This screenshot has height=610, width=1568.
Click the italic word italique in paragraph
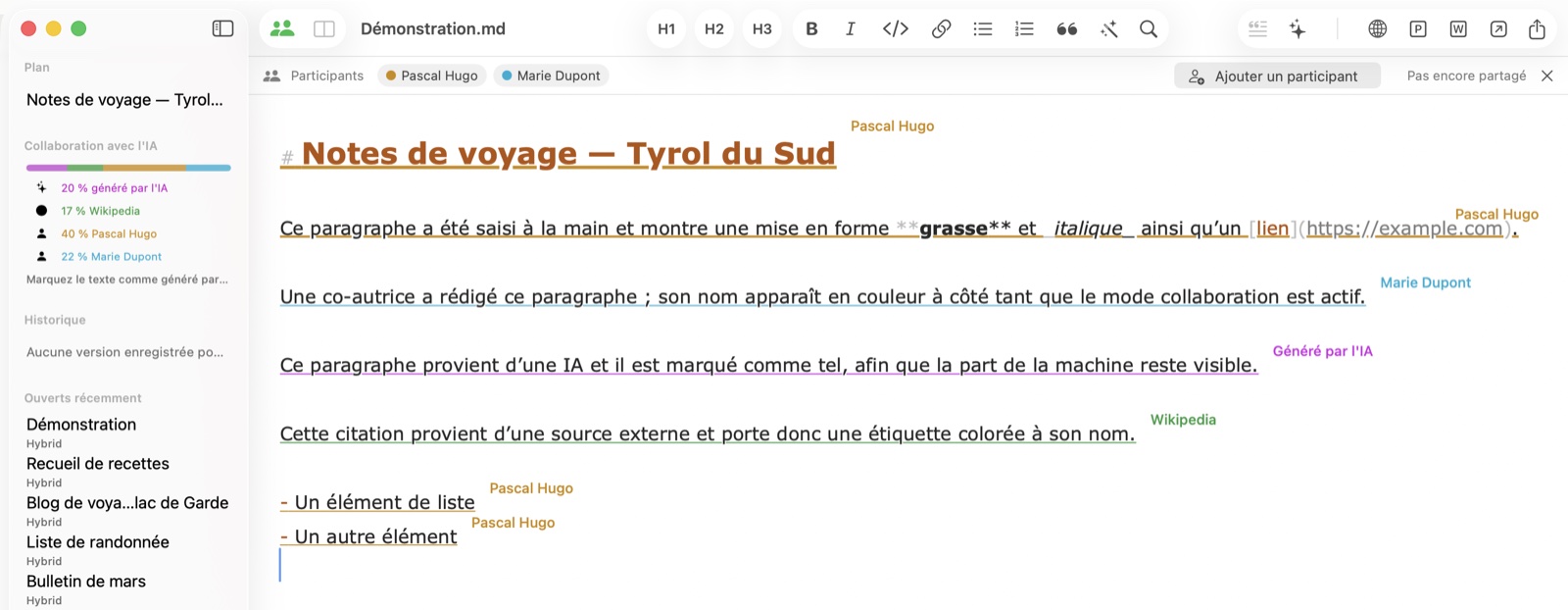1088,229
